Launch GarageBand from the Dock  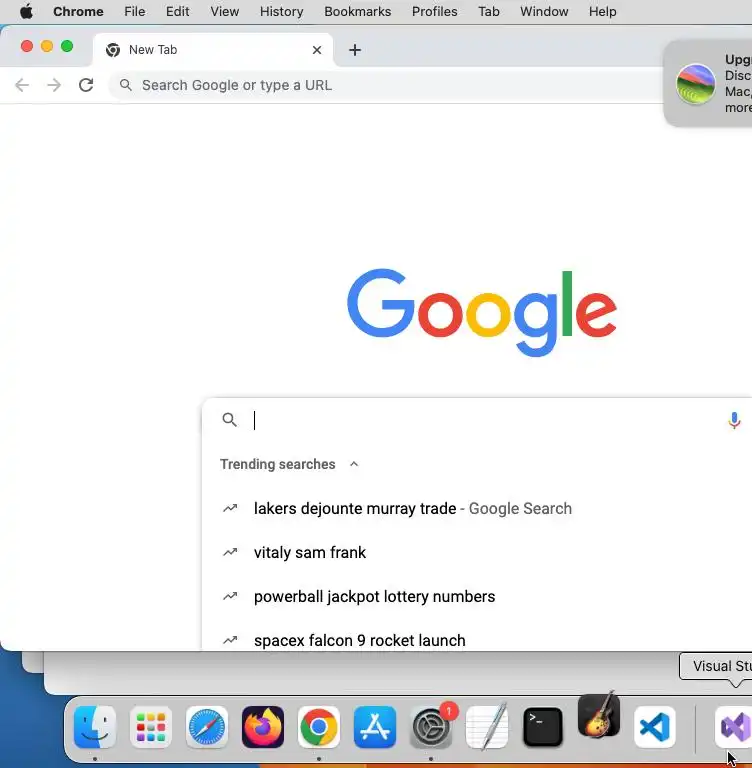pyautogui.click(x=599, y=716)
